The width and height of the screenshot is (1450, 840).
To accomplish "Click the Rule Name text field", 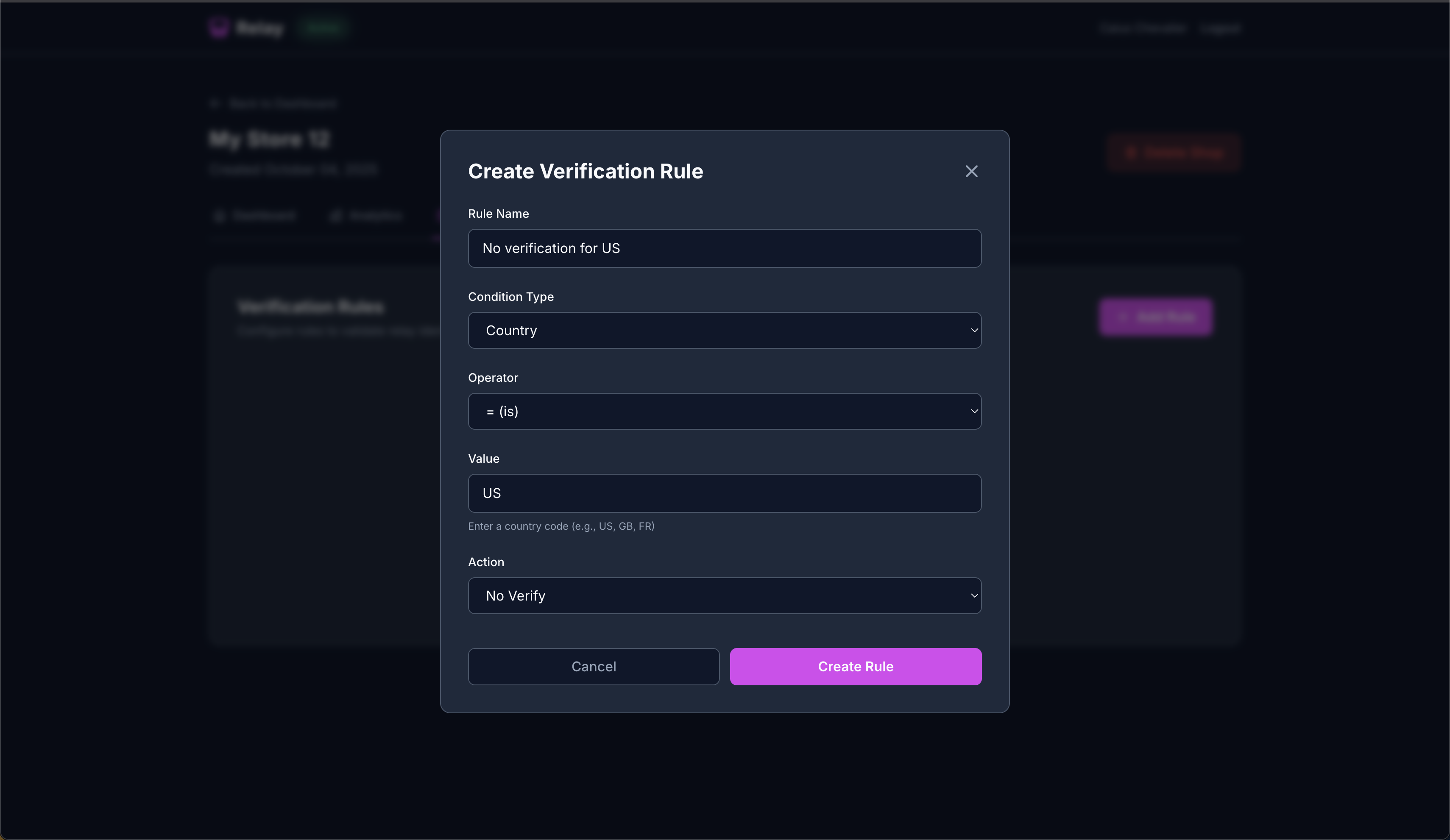I will (x=725, y=248).
